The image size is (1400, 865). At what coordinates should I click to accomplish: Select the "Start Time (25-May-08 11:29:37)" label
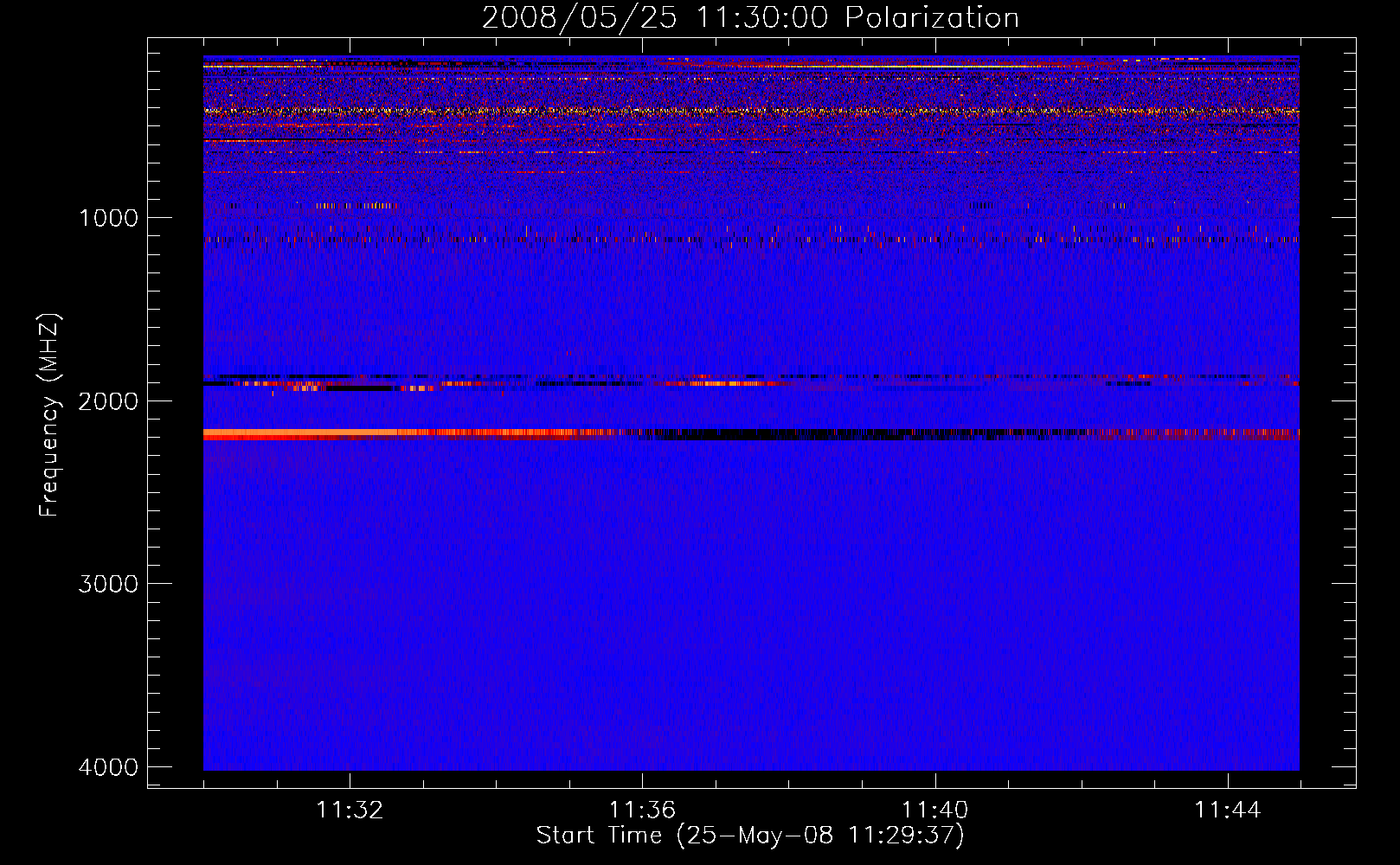click(x=750, y=836)
